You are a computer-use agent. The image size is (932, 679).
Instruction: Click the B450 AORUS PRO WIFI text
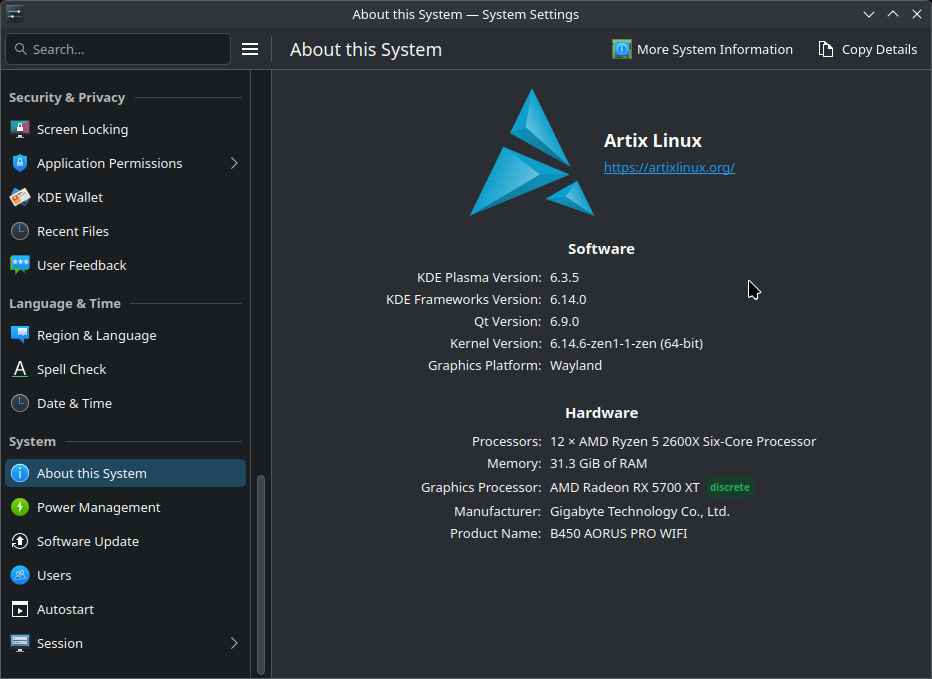click(x=618, y=533)
